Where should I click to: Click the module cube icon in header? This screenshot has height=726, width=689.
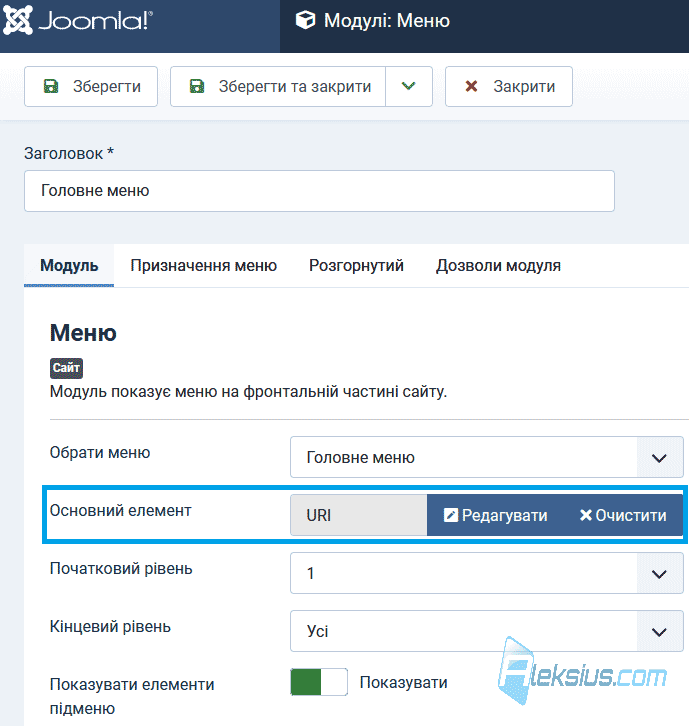[306, 20]
